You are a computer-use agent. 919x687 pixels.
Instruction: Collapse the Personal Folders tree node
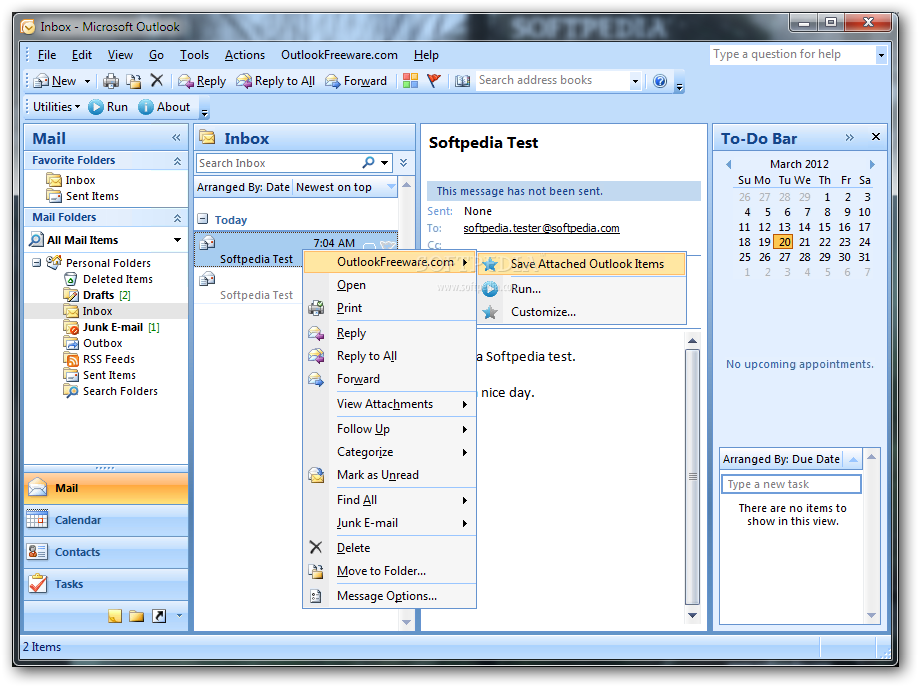point(36,263)
